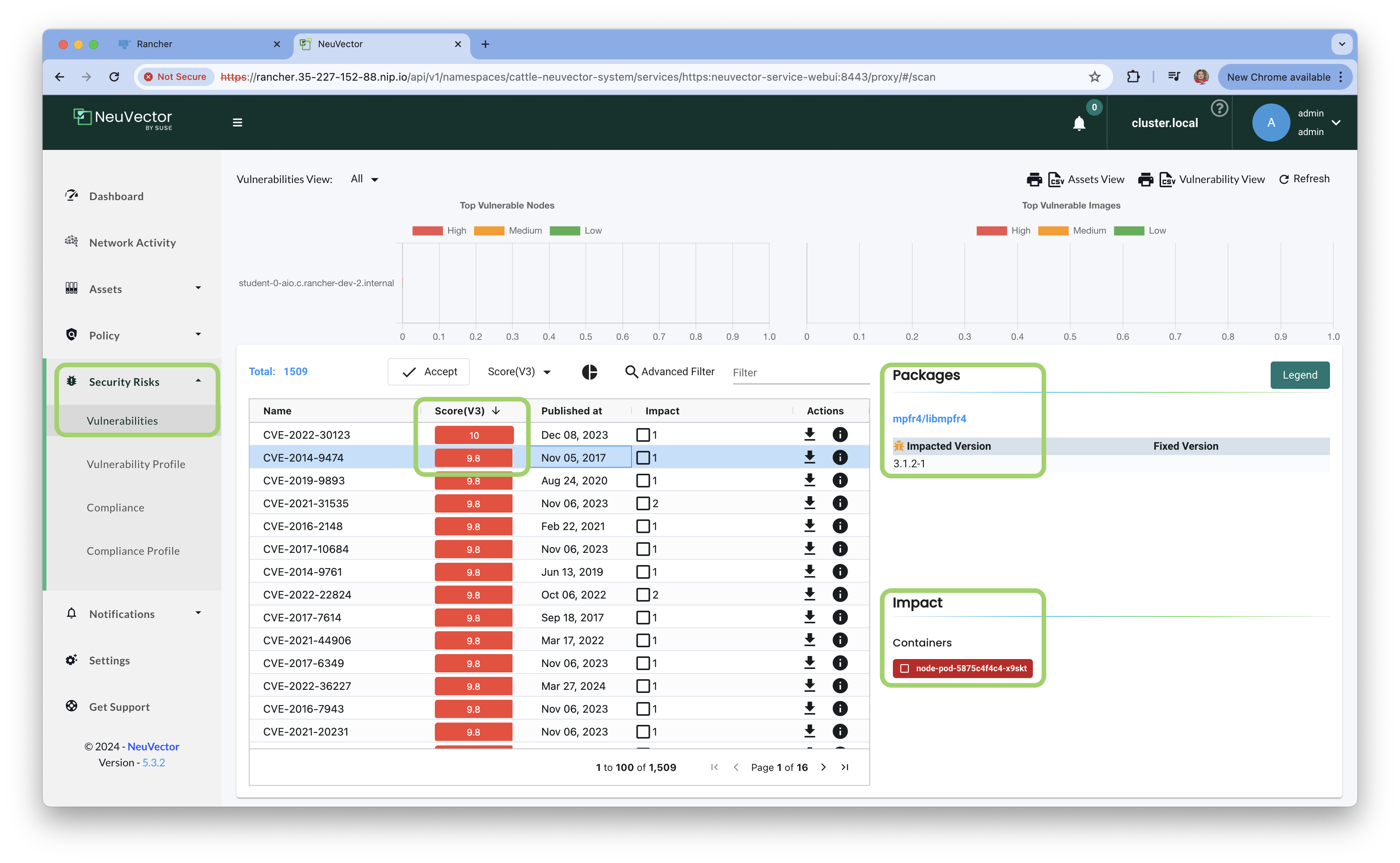Open the mpfr4/libmpfr4 package link
This screenshot has height=863, width=1400.
pos(929,419)
